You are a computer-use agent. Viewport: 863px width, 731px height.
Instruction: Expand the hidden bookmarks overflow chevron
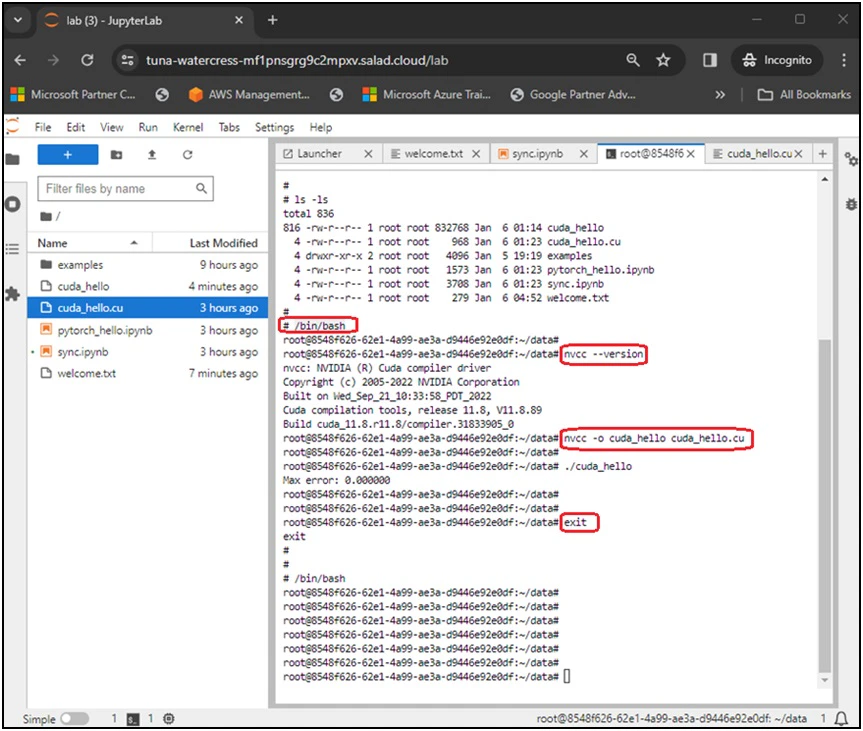(x=719, y=95)
